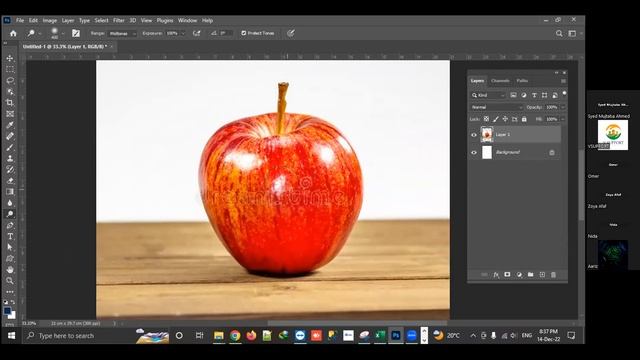Open the layer Opacity dropdown arrow
Image resolution: width=640 pixels, height=360 pixels.
(x=563, y=107)
